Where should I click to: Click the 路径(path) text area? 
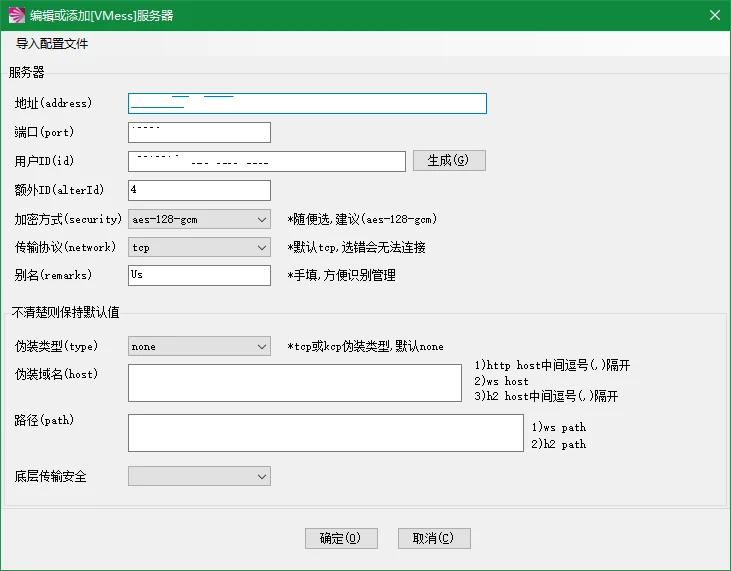point(326,433)
